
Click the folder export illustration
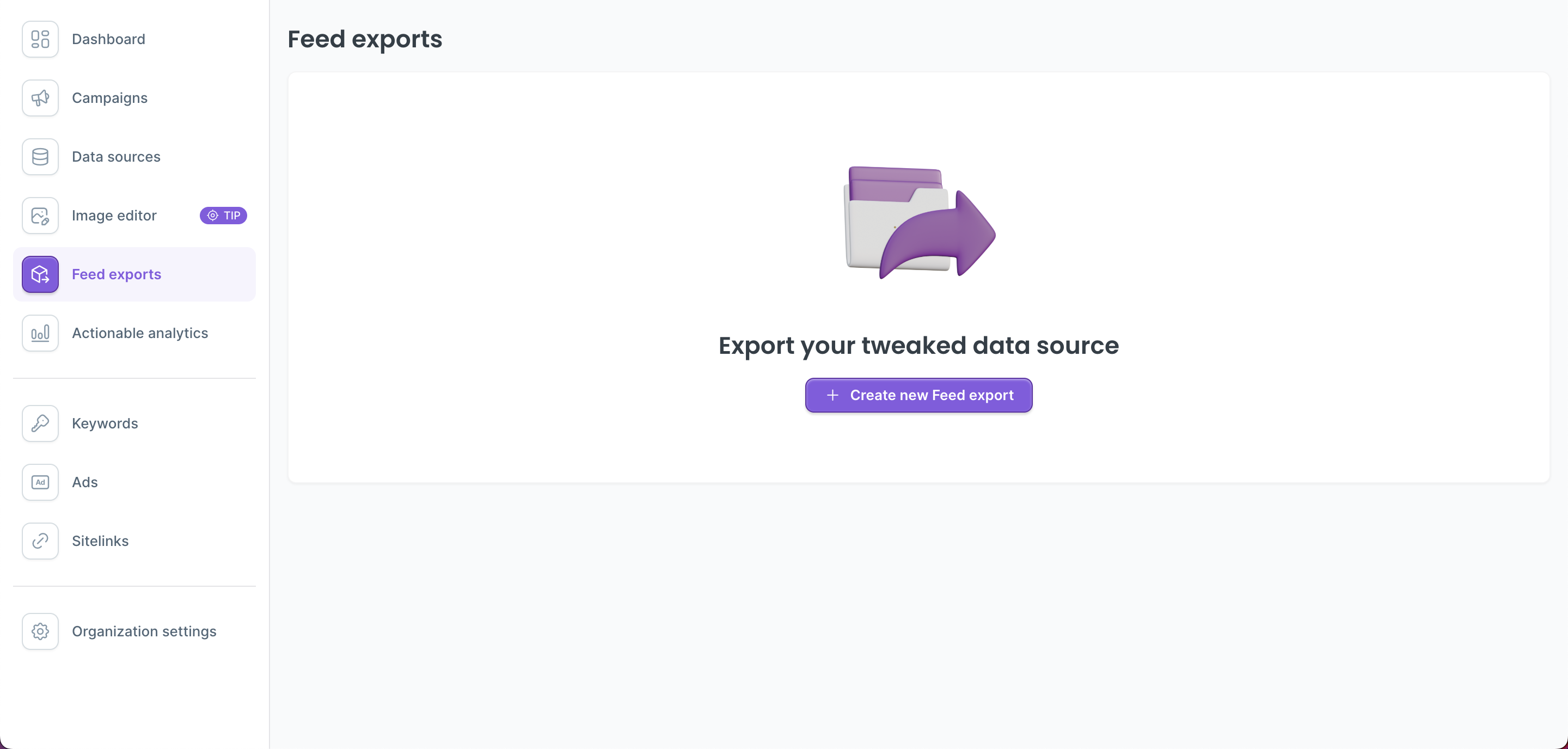[918, 222]
